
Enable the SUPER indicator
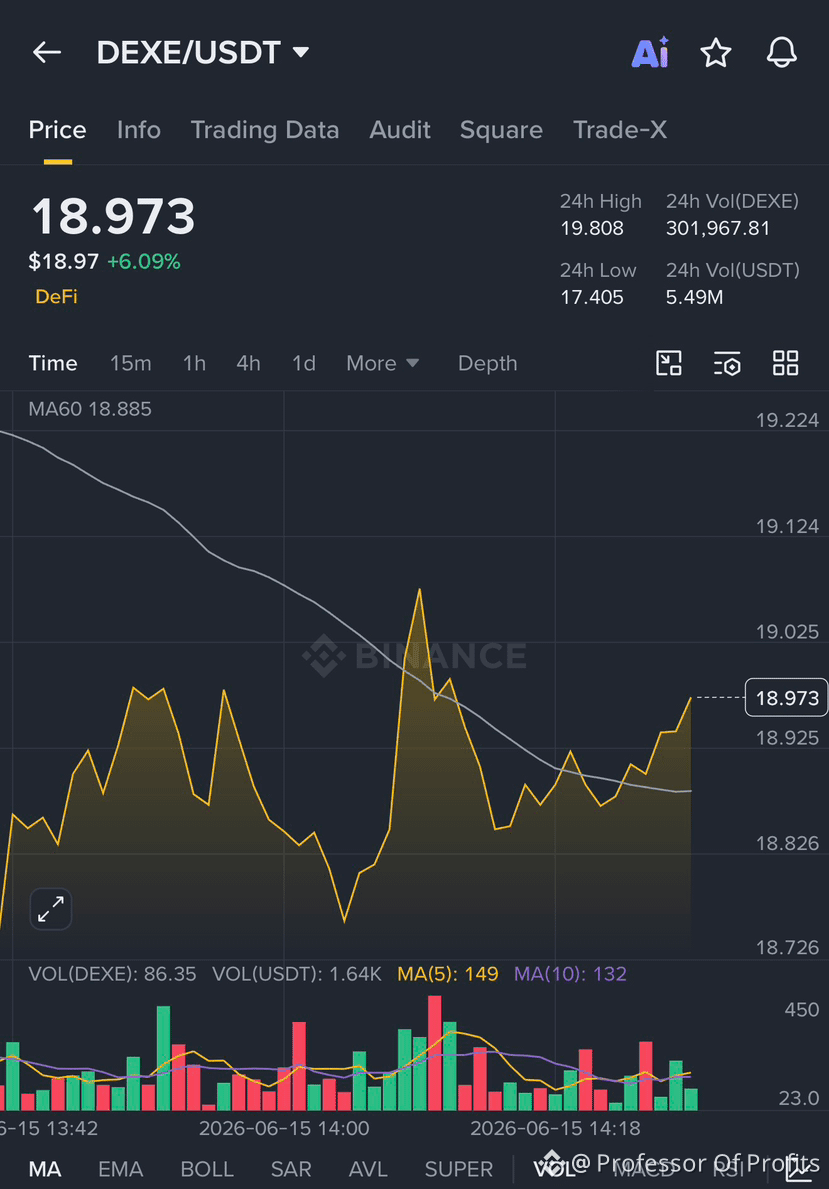[459, 1169]
